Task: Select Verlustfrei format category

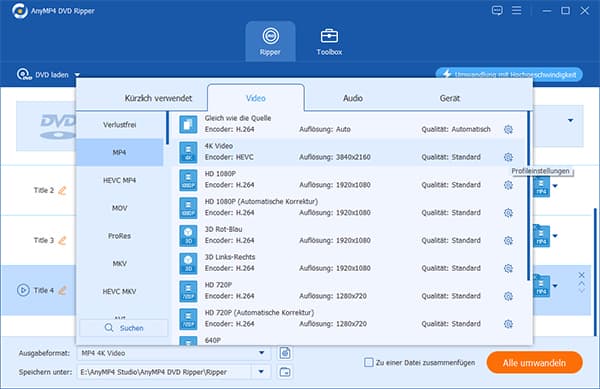Action: (119, 125)
